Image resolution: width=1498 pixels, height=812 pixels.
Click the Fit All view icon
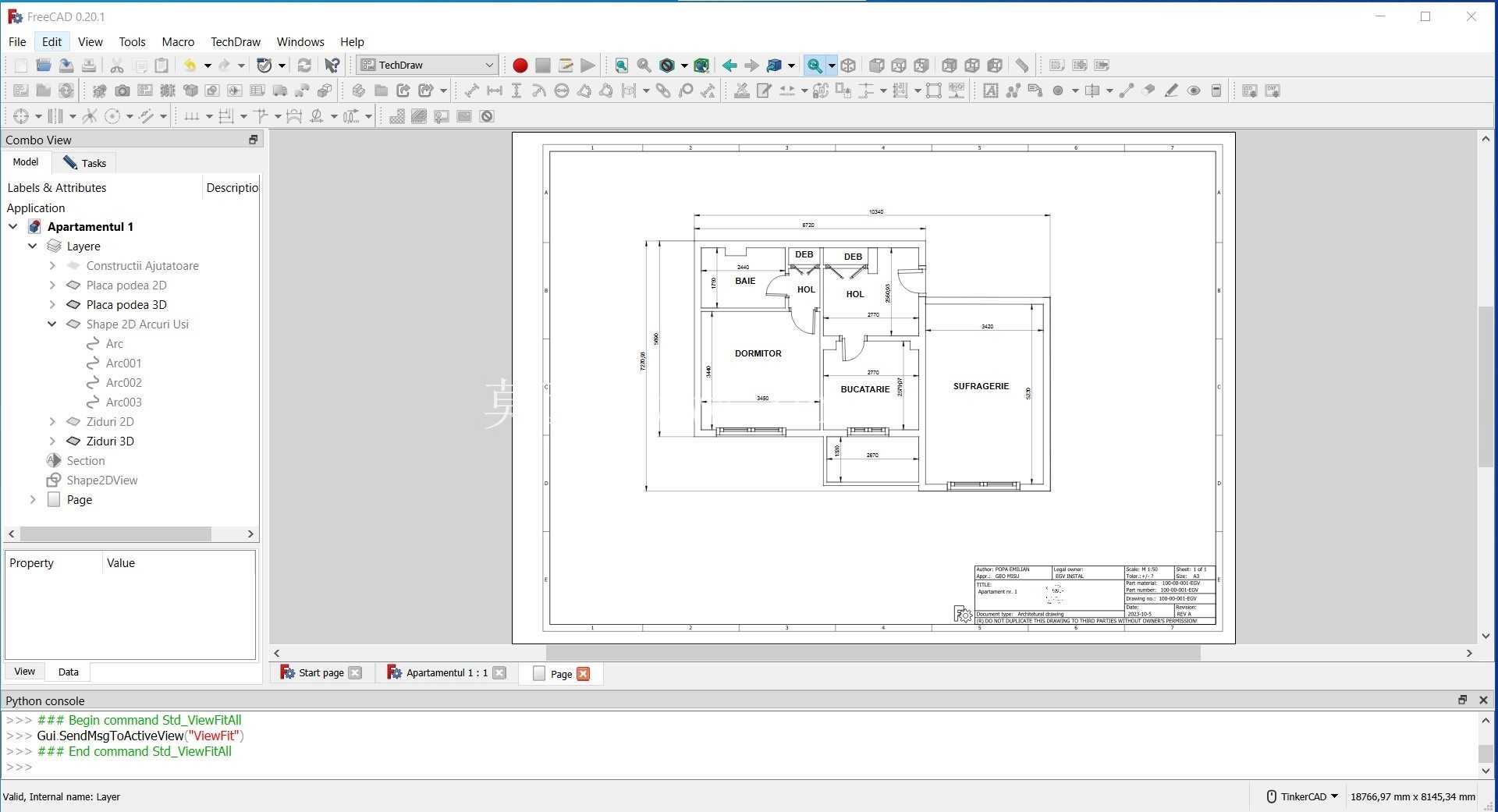[621, 66]
